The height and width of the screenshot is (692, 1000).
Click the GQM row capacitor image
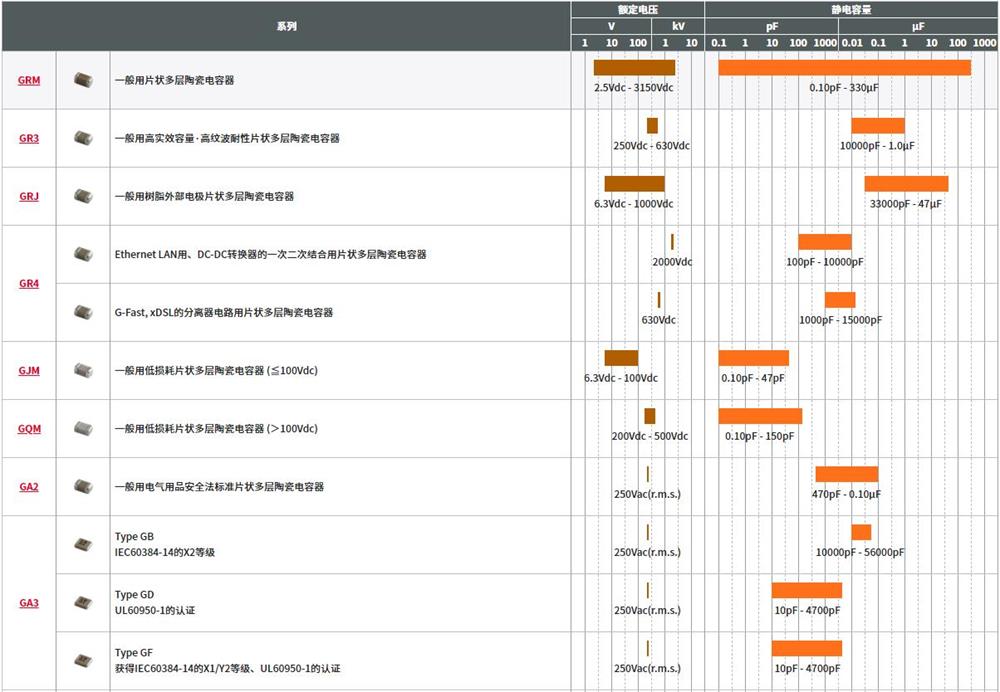tap(83, 428)
